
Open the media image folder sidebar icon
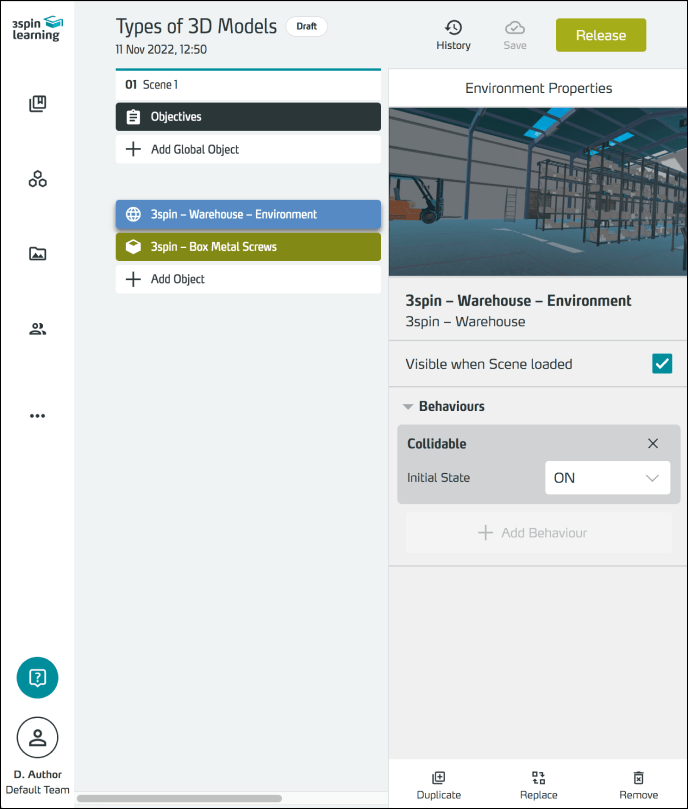pyautogui.click(x=37, y=253)
